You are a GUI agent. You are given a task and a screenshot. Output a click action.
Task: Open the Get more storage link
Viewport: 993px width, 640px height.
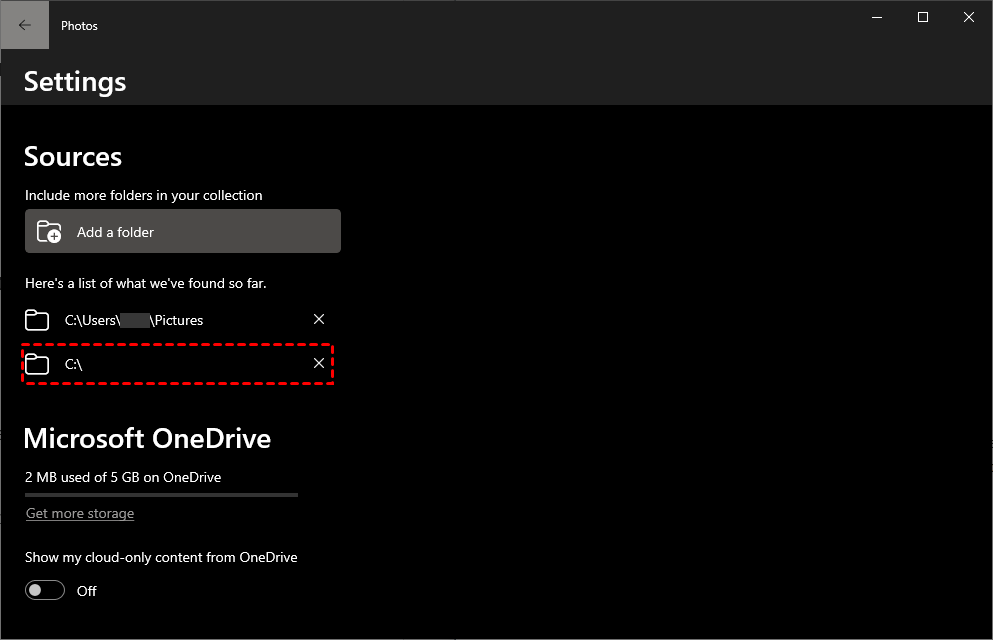coord(80,513)
